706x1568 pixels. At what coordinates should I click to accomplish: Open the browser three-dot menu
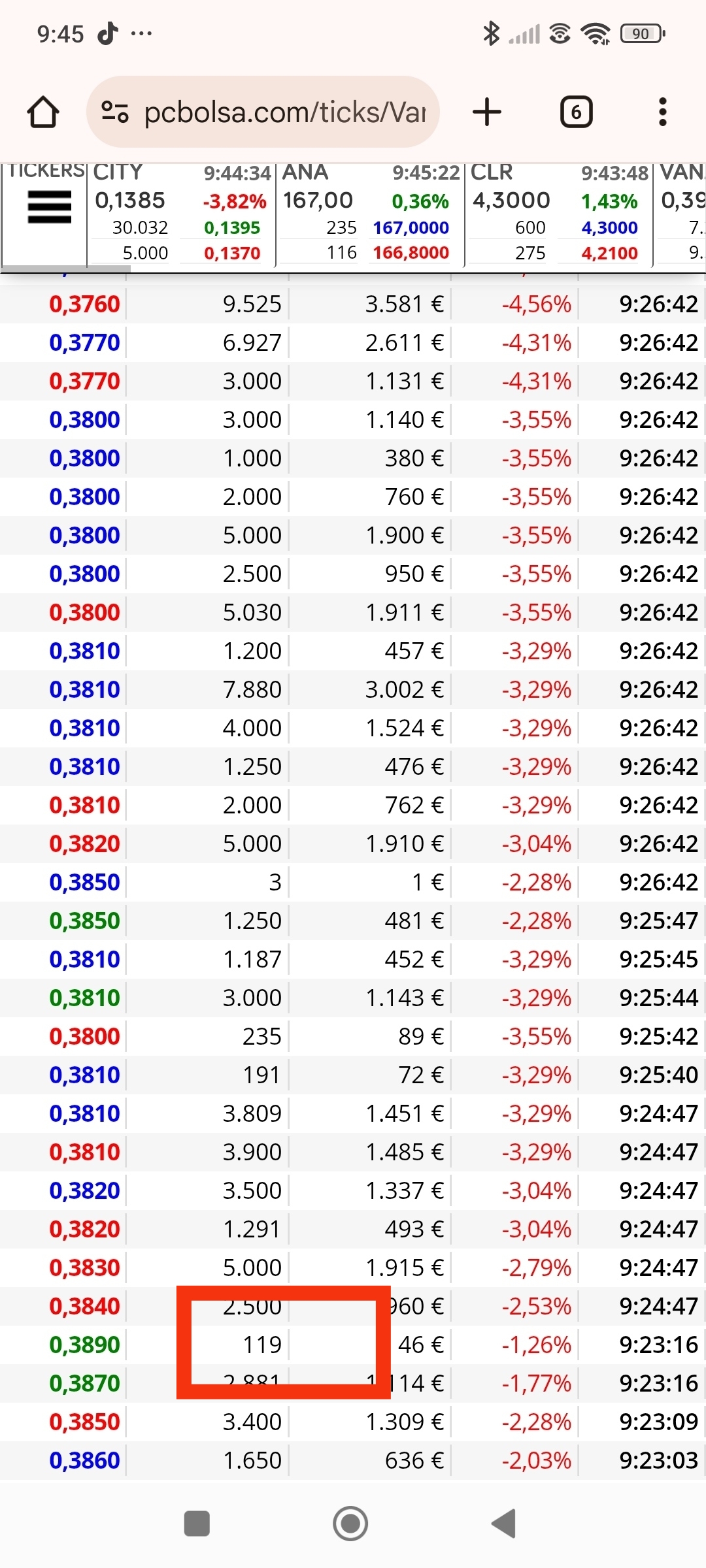pos(663,112)
